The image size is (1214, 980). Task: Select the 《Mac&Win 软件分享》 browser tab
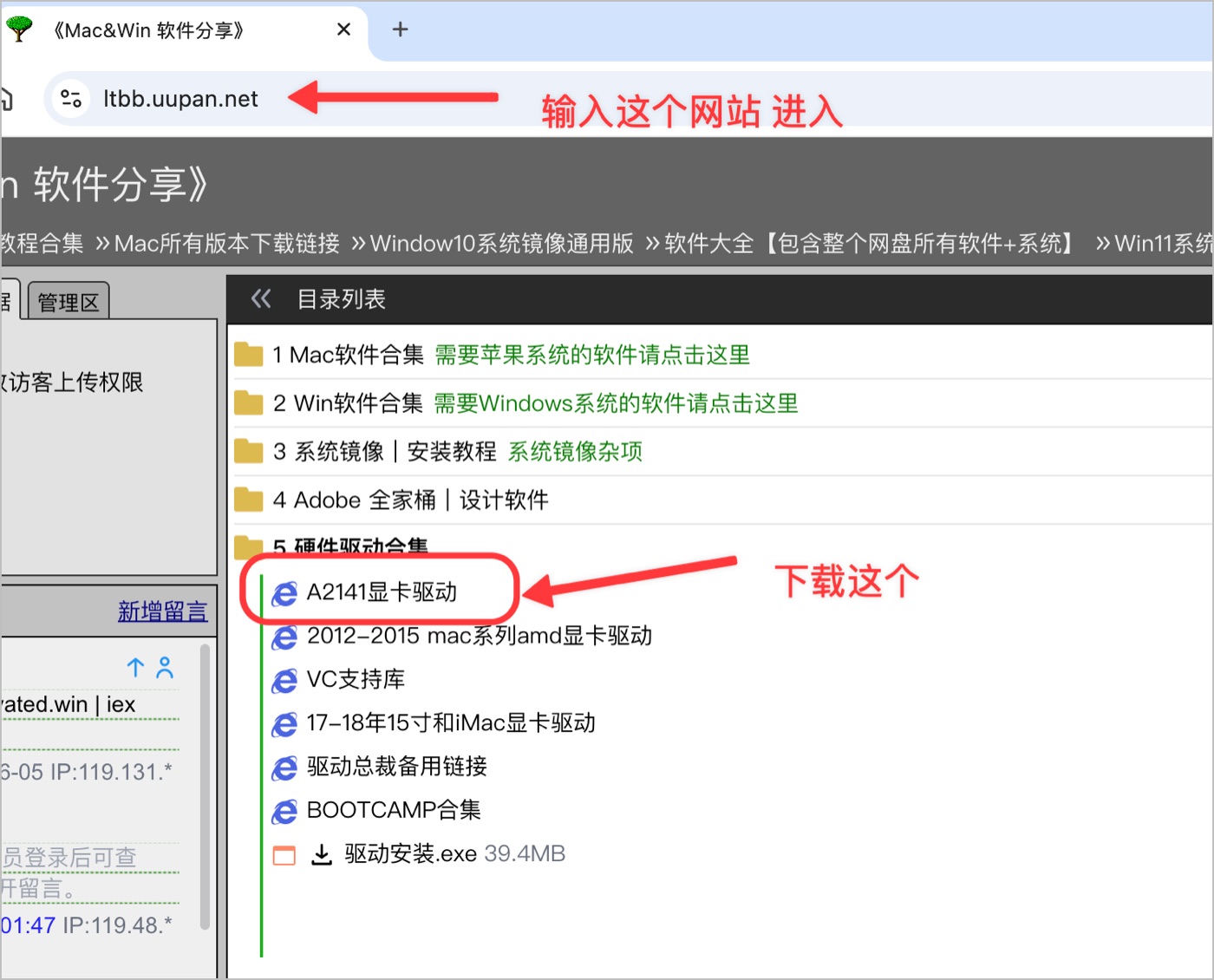[184, 31]
